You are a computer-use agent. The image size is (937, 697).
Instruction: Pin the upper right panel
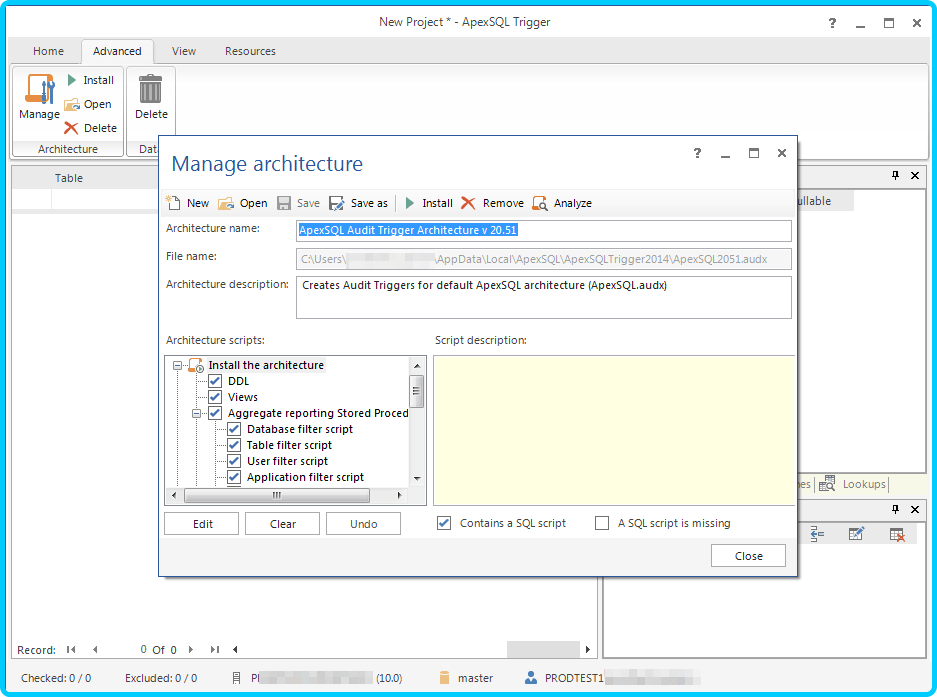tap(895, 175)
